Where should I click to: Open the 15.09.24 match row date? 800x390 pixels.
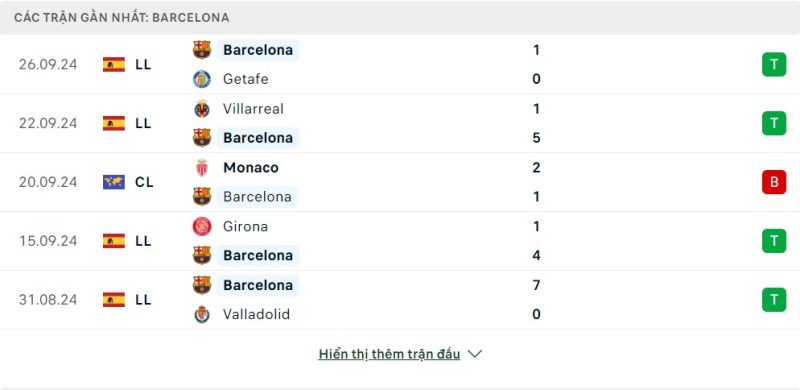[48, 241]
